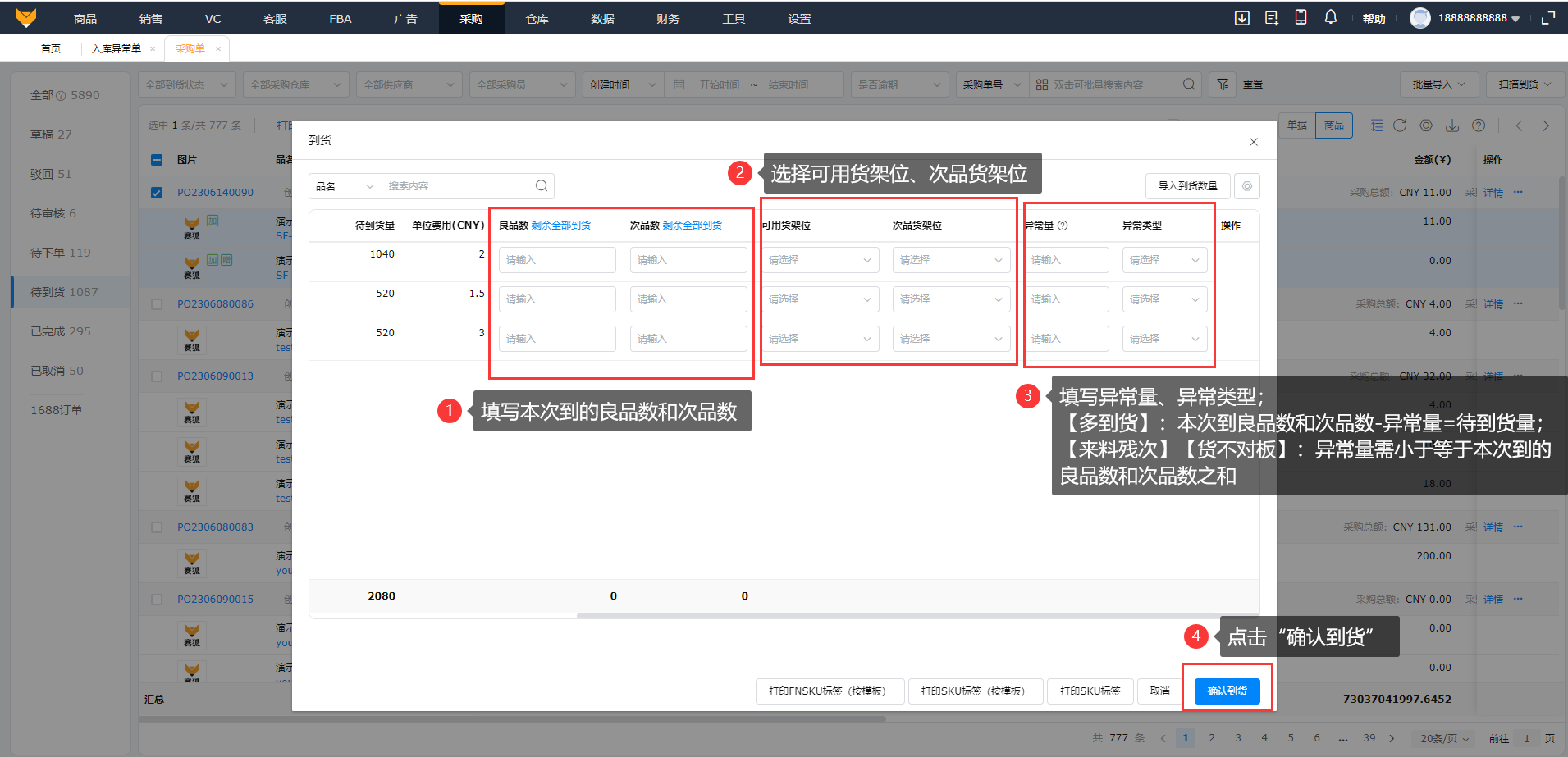The width and height of the screenshot is (1568, 757).
Task: Click the fullscreen expand icon
Action: (x=1548, y=18)
